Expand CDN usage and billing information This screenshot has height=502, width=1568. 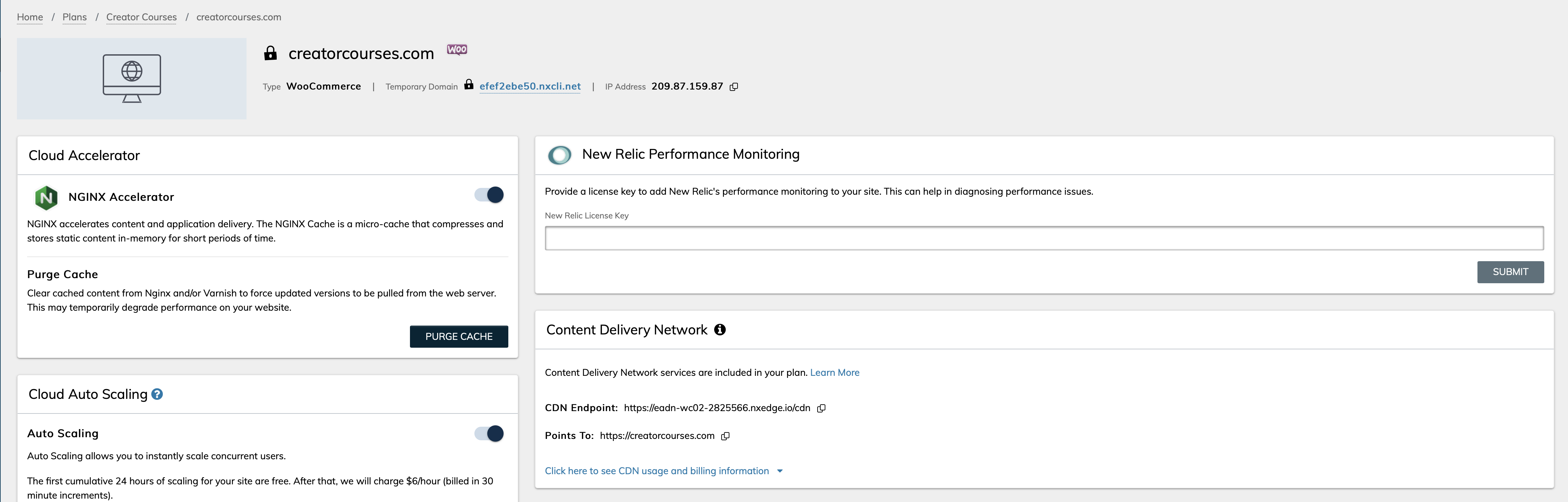(x=657, y=471)
